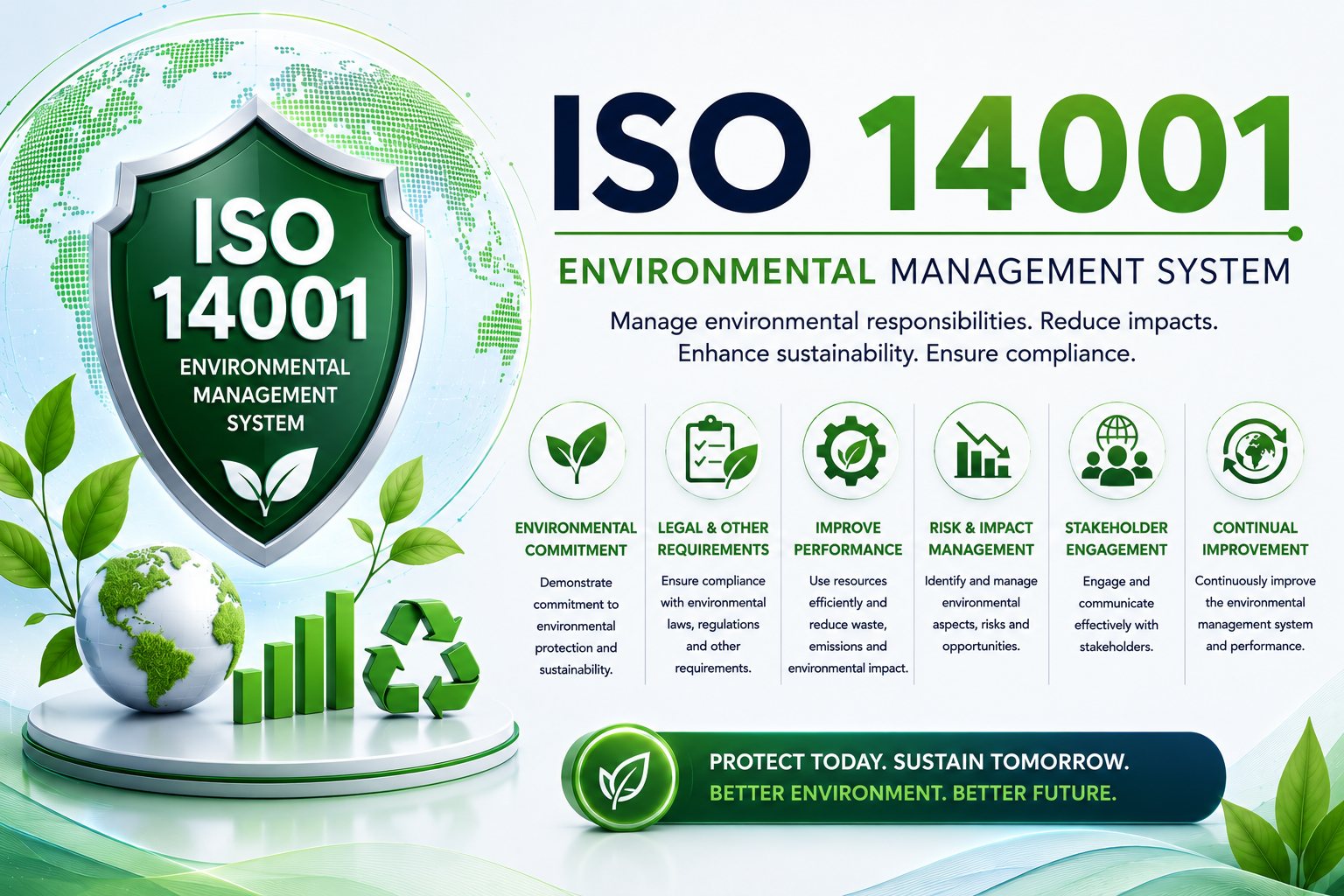Image resolution: width=1344 pixels, height=896 pixels.
Task: Click "Better Environment. Better Future." banner text
Action: point(913,793)
